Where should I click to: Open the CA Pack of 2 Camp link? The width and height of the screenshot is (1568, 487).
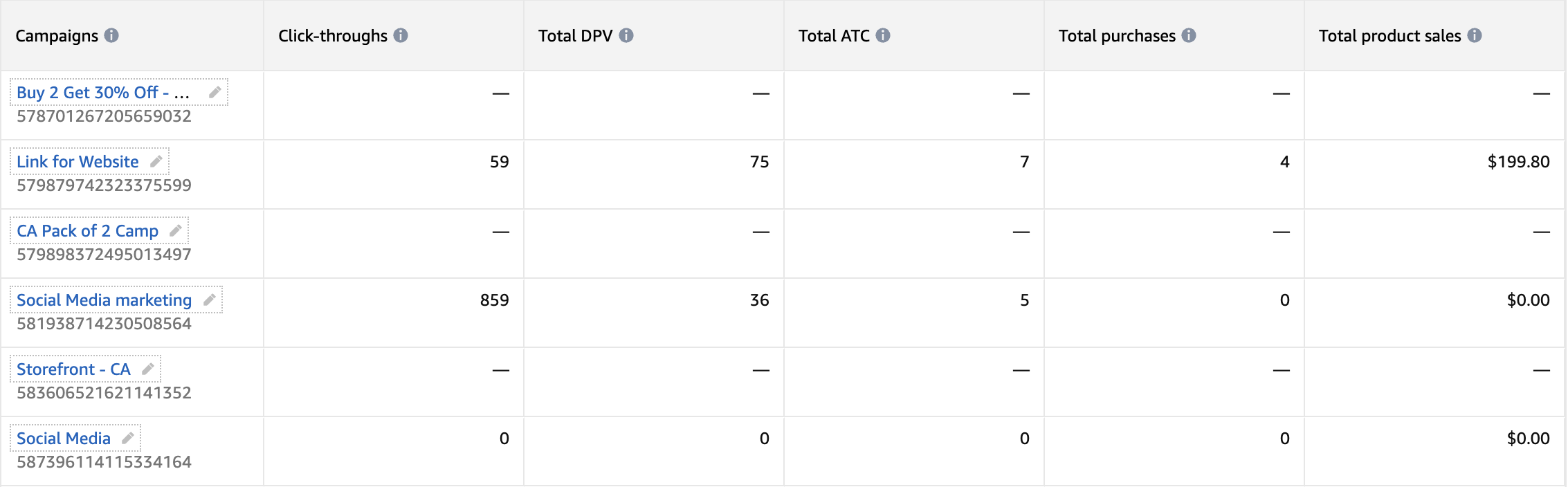[87, 231]
